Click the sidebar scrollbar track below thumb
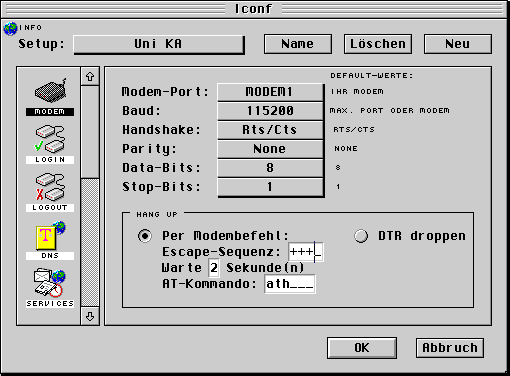This screenshot has width=510, height=376. [x=90, y=243]
